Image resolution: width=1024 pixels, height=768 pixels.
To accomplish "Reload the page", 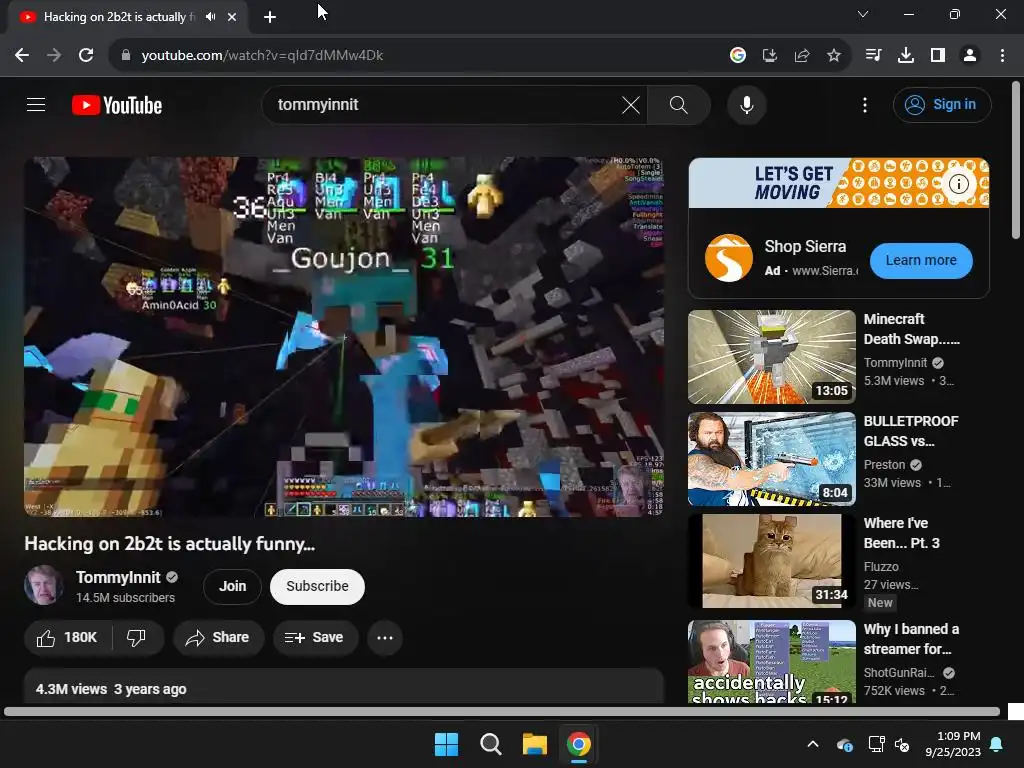I will (86, 56).
